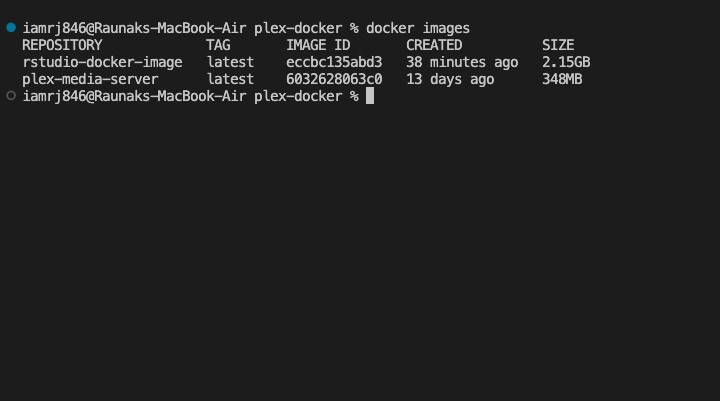Click the blue command status dot
The width and height of the screenshot is (720, 401).
click(11, 28)
